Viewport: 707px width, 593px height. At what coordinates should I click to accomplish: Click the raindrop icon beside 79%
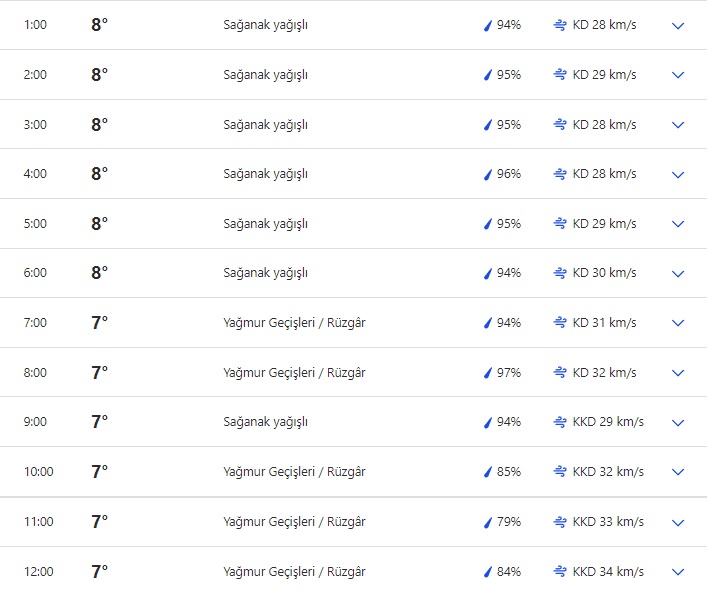488,522
